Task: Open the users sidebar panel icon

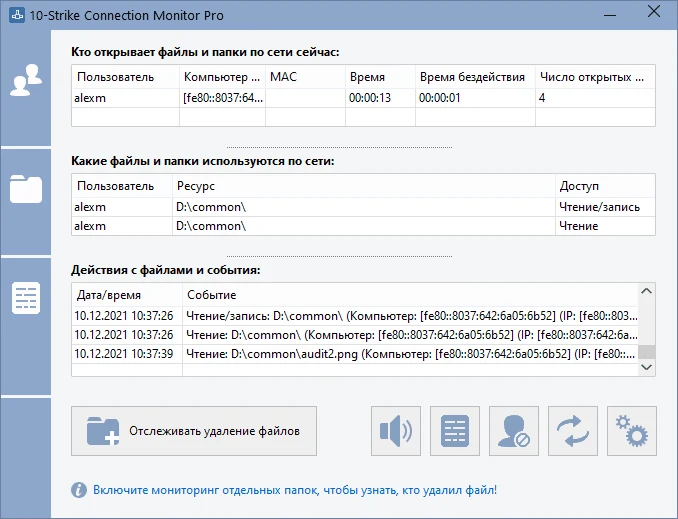Action: coord(26,80)
